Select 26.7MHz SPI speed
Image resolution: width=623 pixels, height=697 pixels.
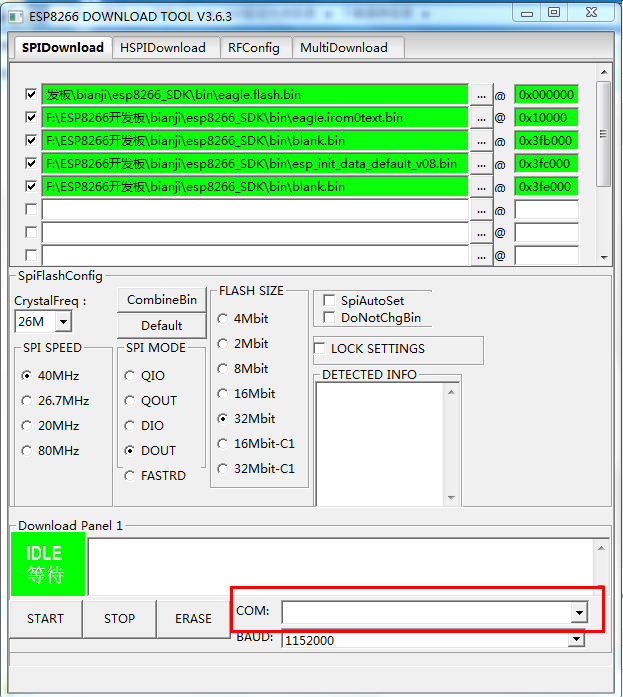(27, 401)
